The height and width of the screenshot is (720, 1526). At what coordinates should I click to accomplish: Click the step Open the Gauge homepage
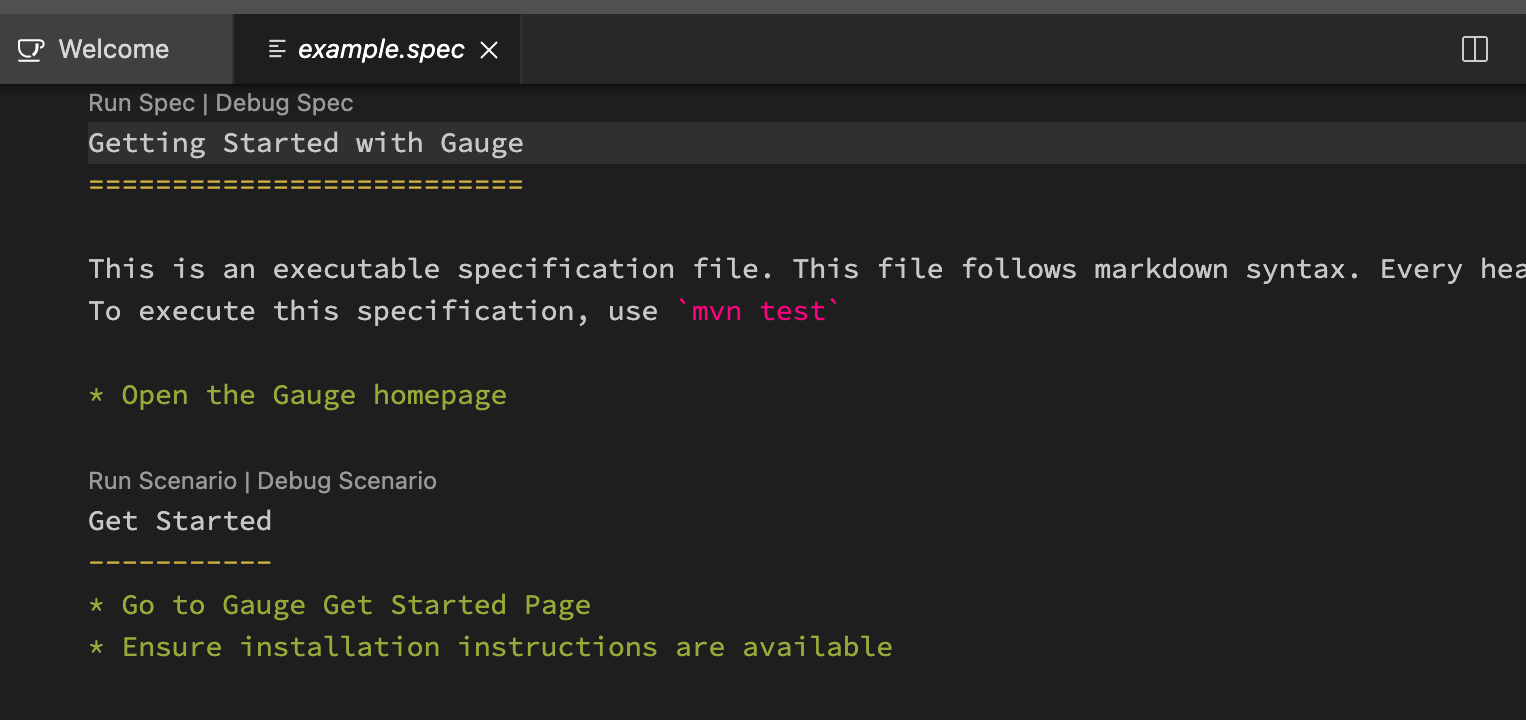click(313, 395)
